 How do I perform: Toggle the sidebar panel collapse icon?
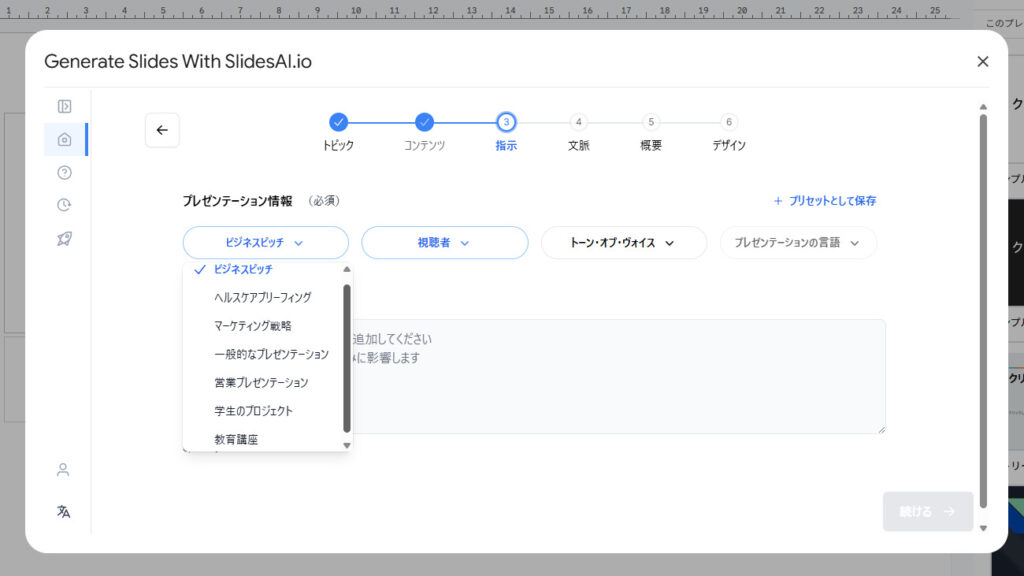point(64,106)
